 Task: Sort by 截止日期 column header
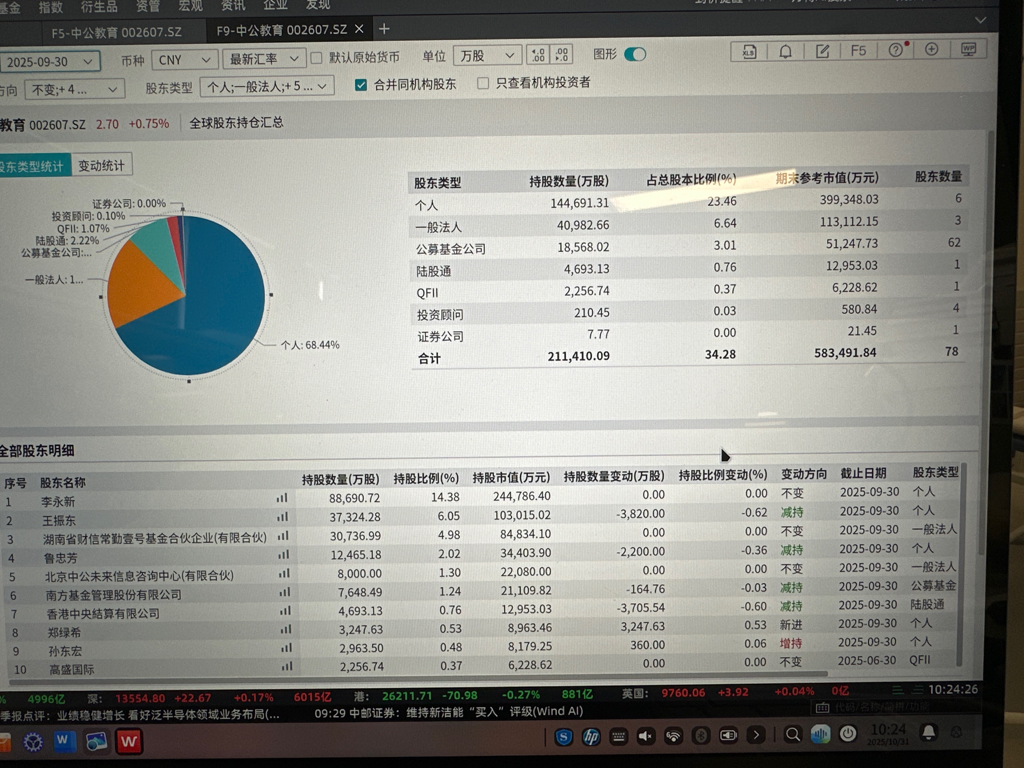click(x=863, y=473)
